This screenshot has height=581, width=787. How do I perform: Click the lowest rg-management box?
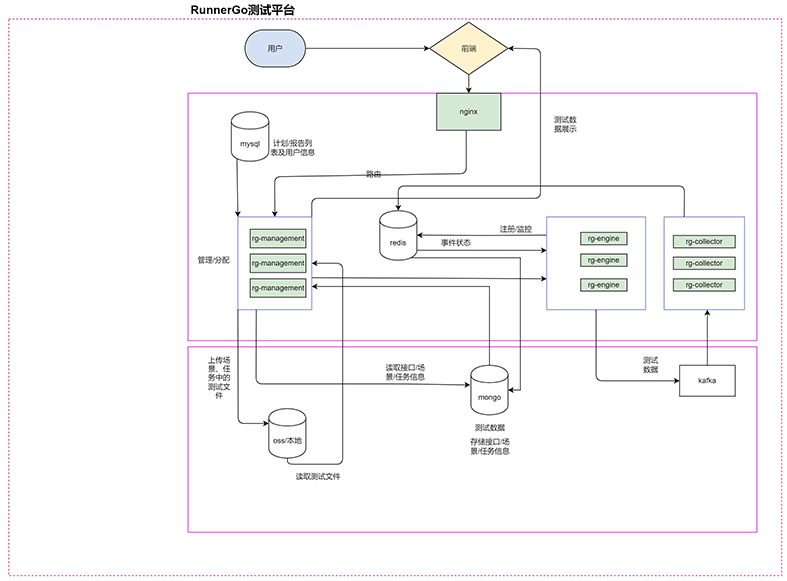point(278,288)
